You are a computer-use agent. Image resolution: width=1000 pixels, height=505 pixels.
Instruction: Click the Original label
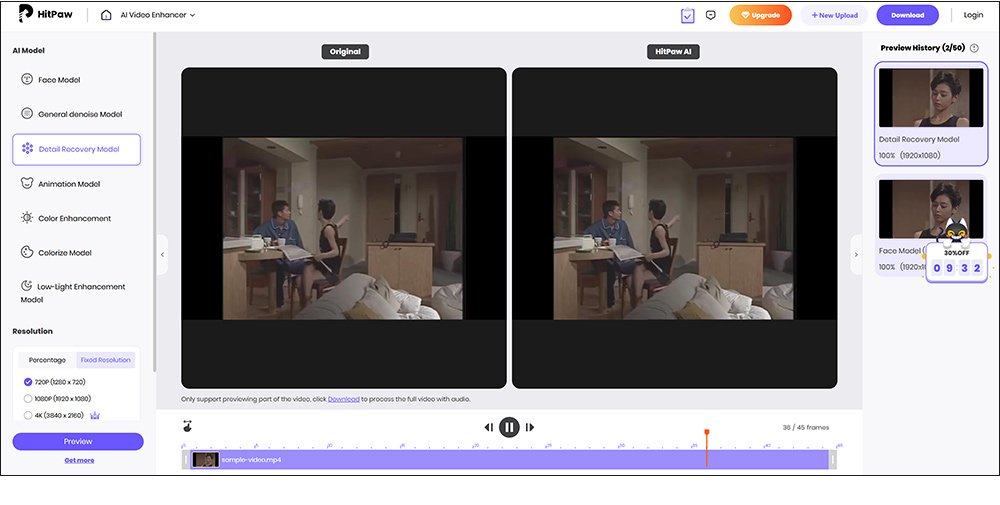(x=345, y=52)
